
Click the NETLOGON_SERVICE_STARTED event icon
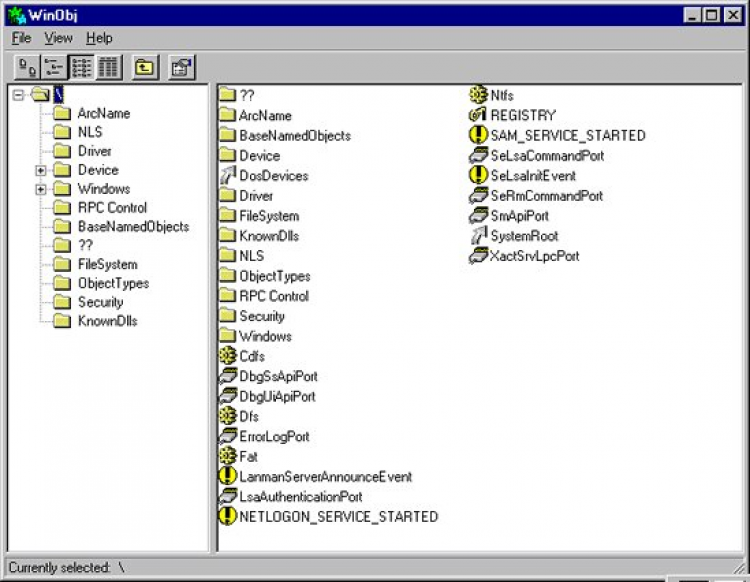(x=228, y=516)
